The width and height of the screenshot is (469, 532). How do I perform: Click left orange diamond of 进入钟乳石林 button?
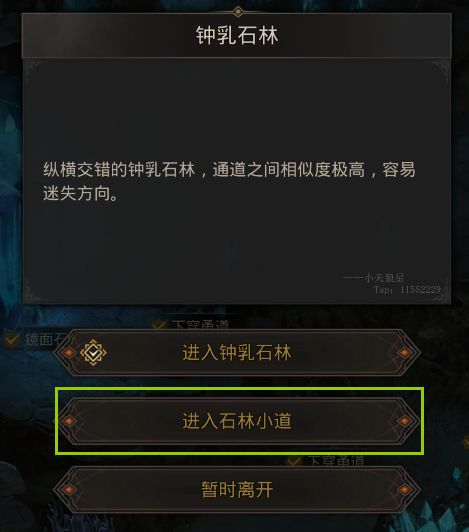click(69, 353)
